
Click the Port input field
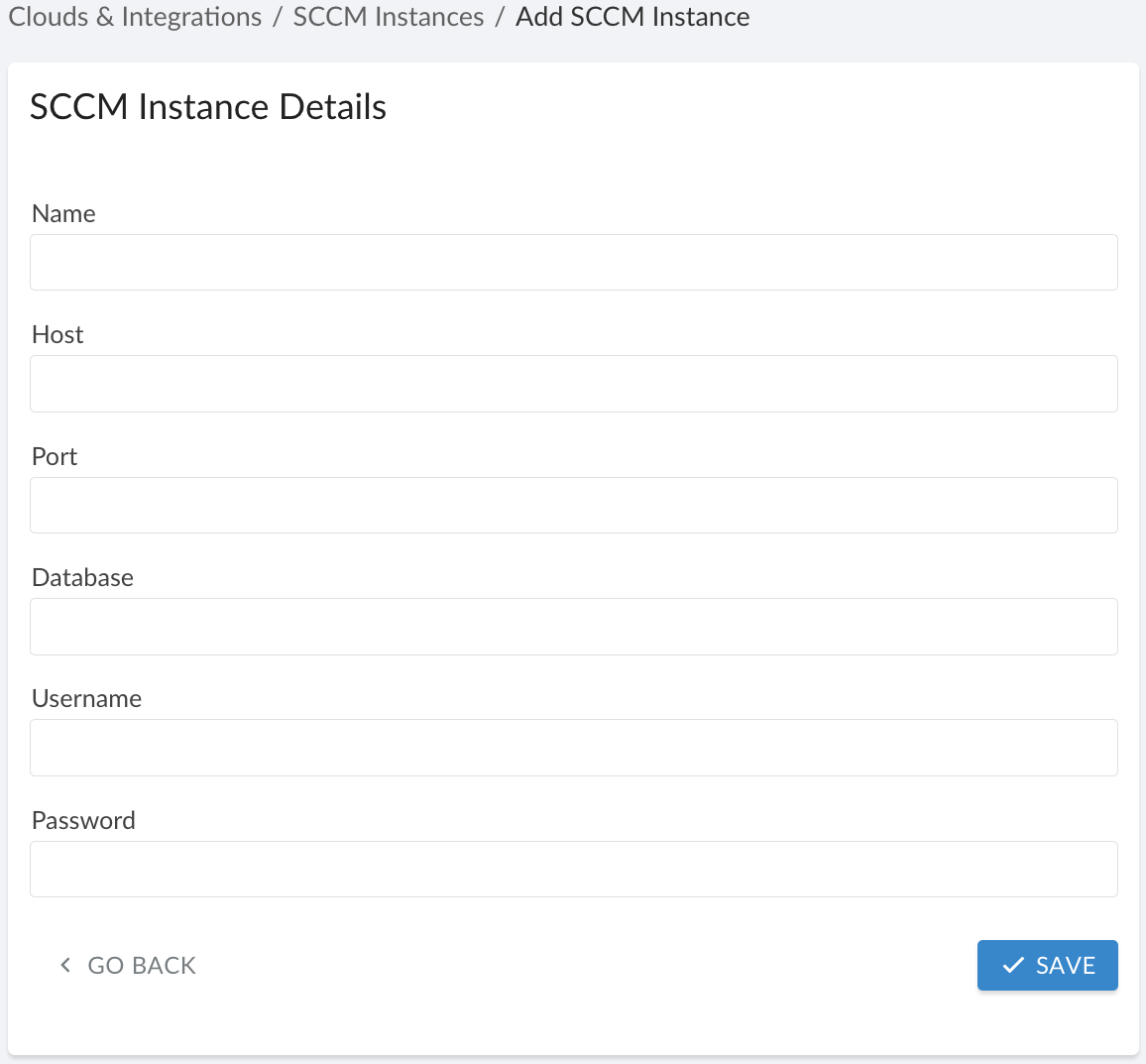(573, 505)
